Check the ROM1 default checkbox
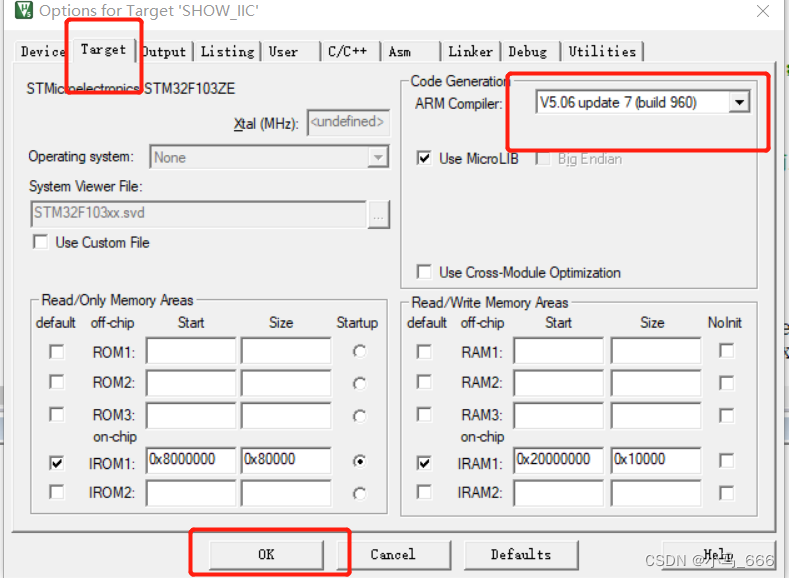 tap(57, 352)
